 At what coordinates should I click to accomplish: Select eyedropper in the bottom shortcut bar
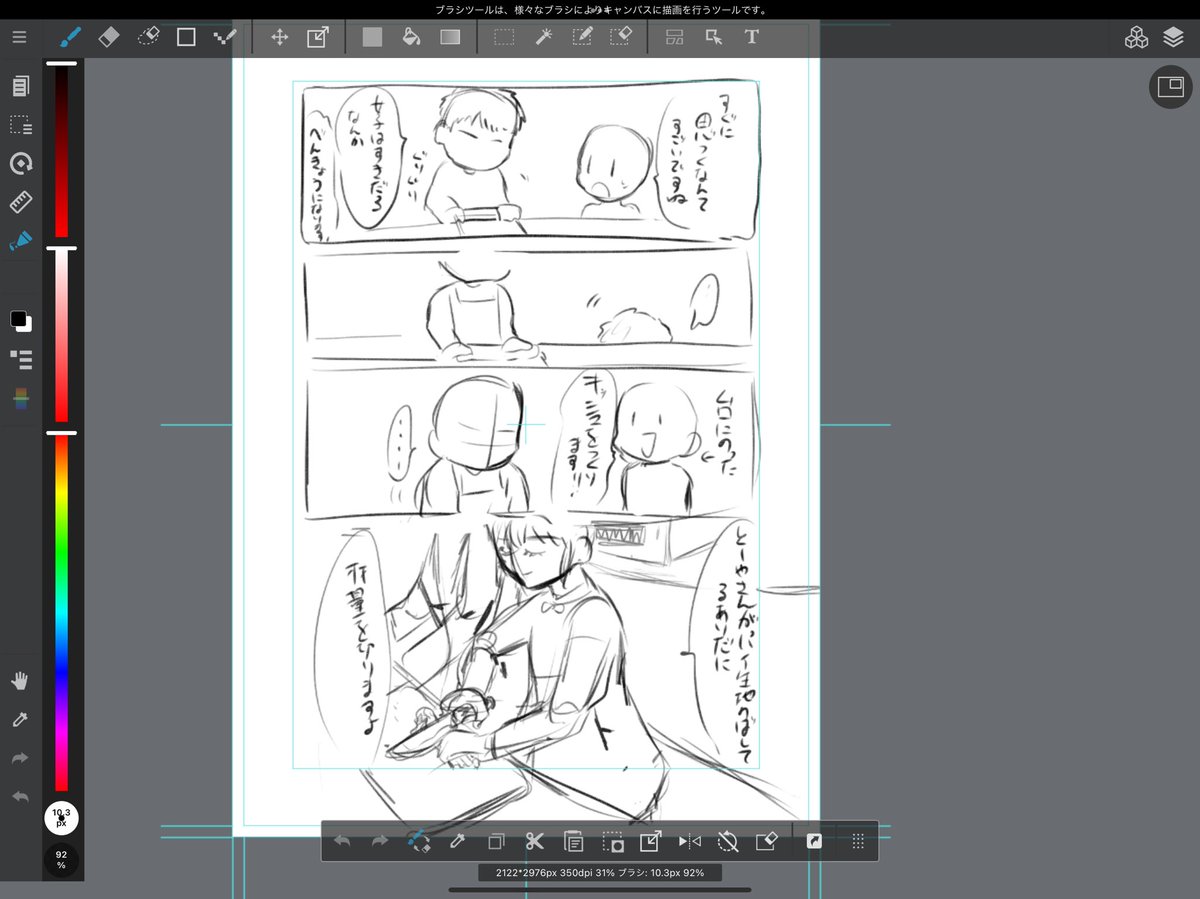point(457,841)
